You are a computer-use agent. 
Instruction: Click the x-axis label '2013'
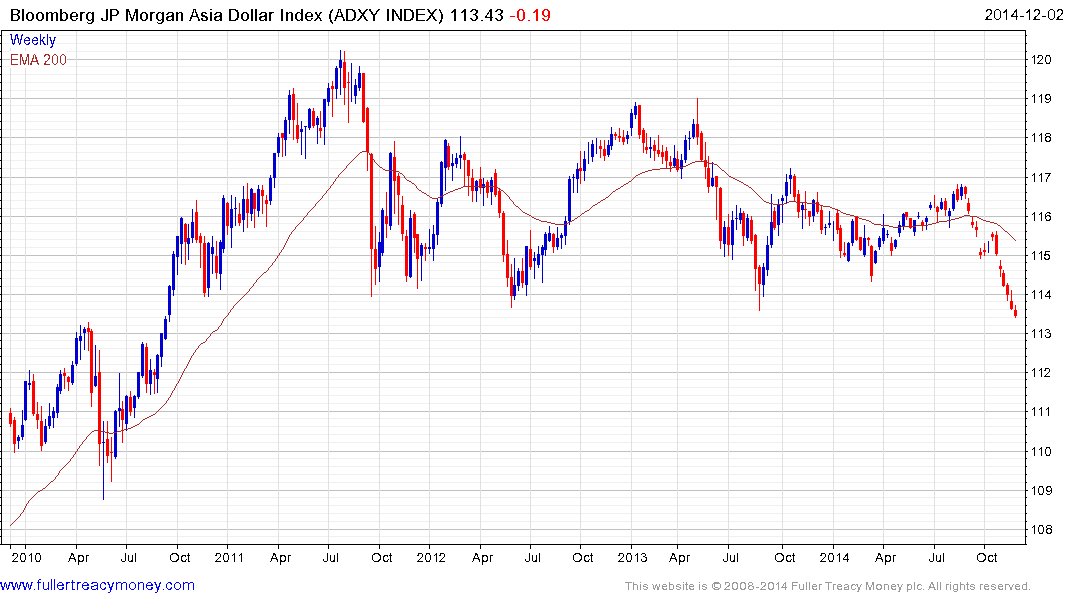click(632, 557)
